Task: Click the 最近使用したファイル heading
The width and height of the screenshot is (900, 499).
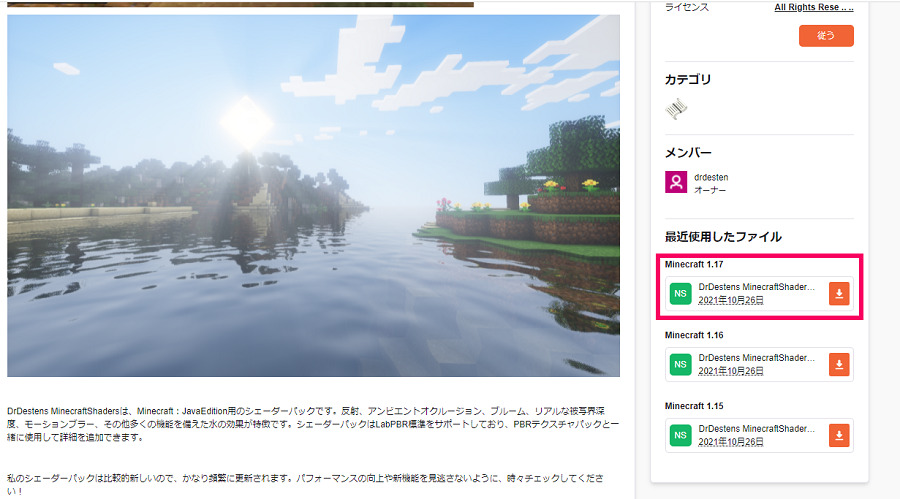Action: (723, 237)
